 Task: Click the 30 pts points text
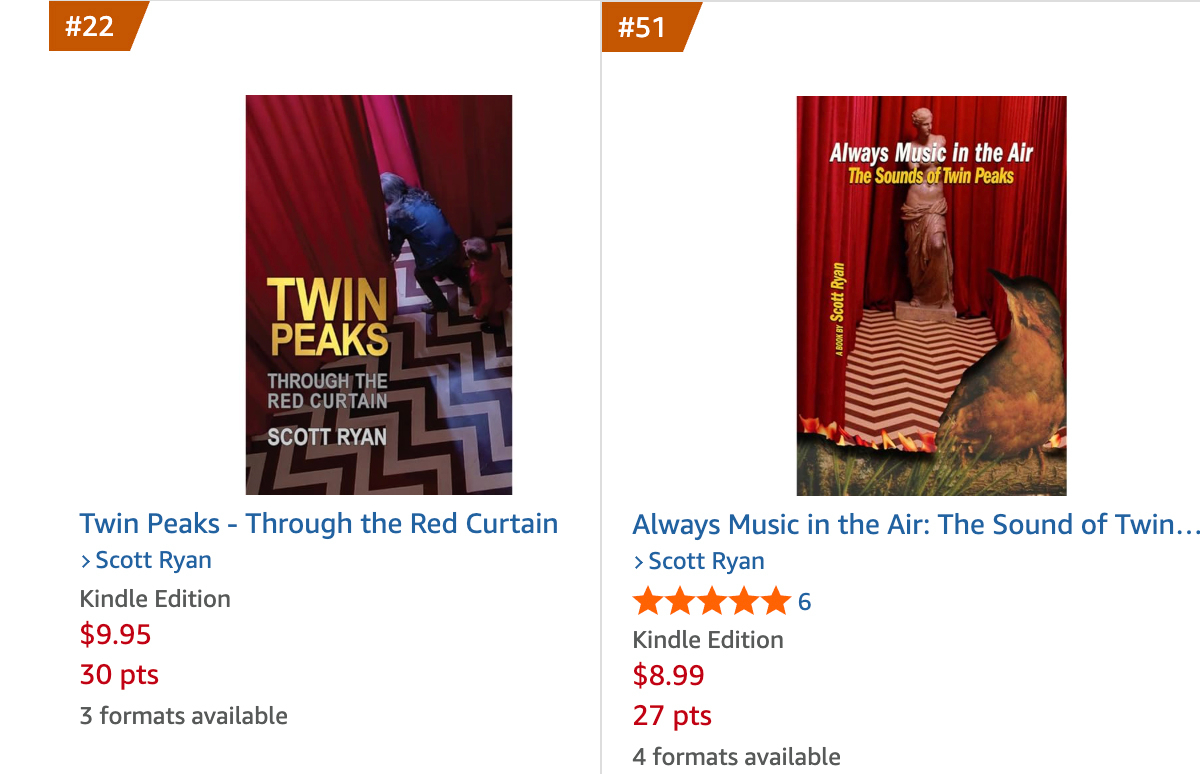pyautogui.click(x=119, y=675)
